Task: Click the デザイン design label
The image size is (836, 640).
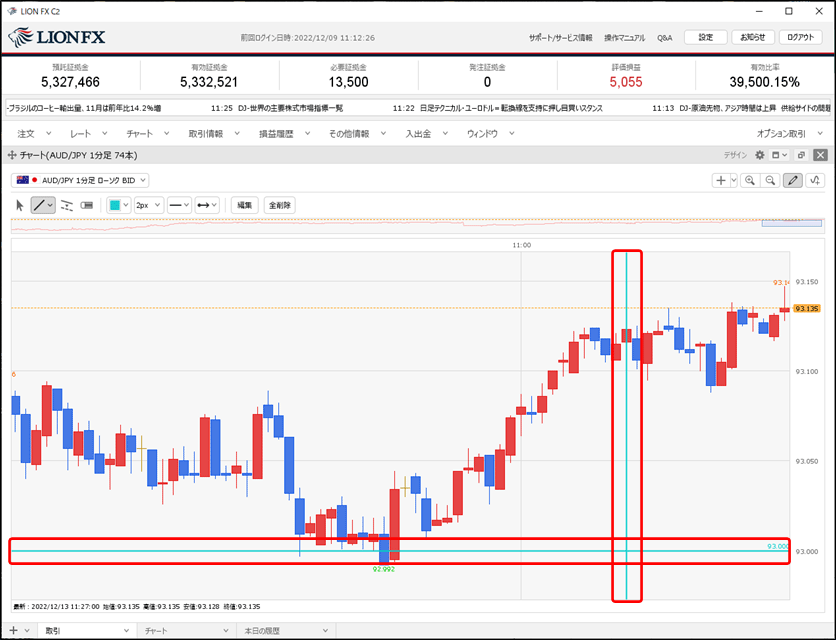Action: [x=735, y=155]
